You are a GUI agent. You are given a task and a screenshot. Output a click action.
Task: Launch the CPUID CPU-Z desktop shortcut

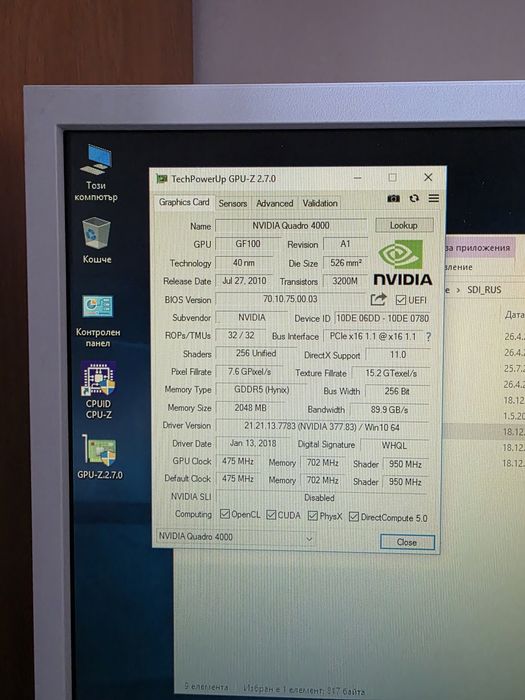coord(99,390)
